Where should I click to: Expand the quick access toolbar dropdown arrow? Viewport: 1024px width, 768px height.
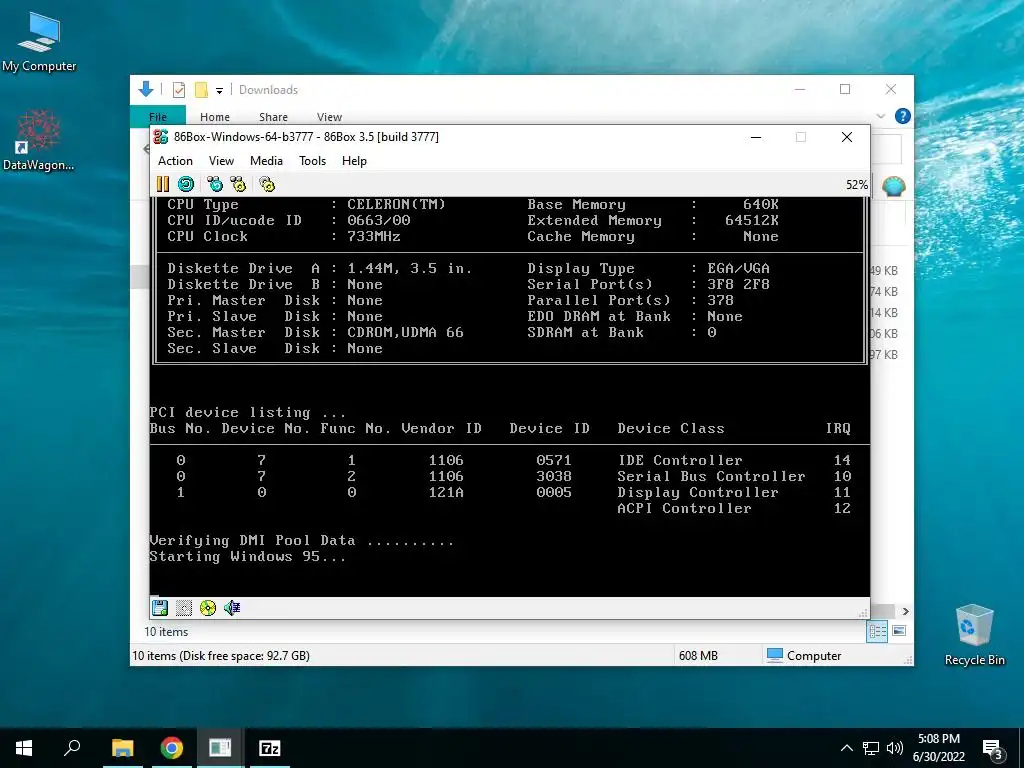point(219,91)
